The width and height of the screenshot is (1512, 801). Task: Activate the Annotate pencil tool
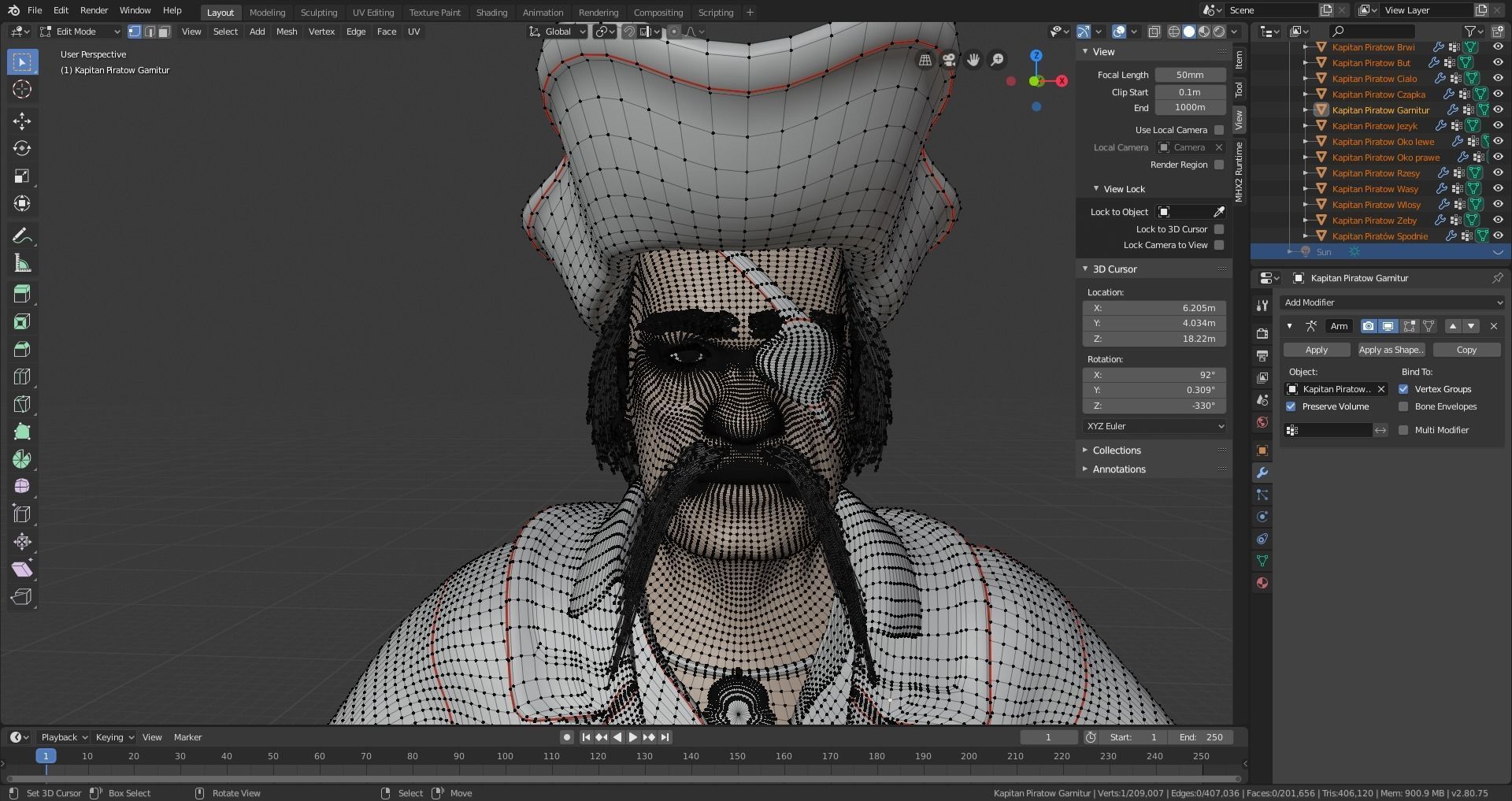pyautogui.click(x=22, y=235)
